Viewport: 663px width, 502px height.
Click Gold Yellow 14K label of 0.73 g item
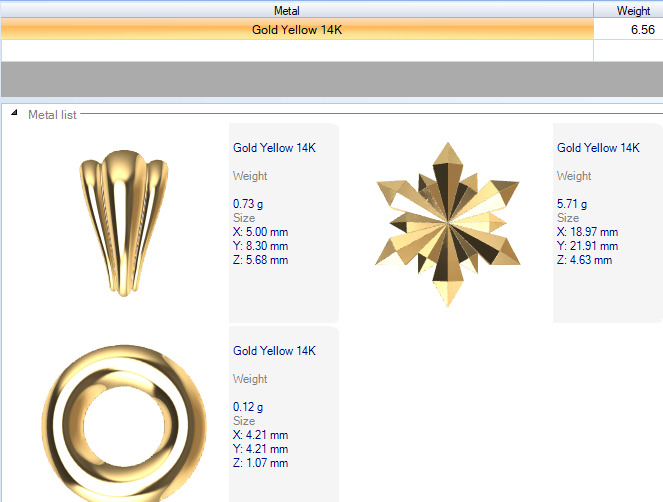coord(274,148)
